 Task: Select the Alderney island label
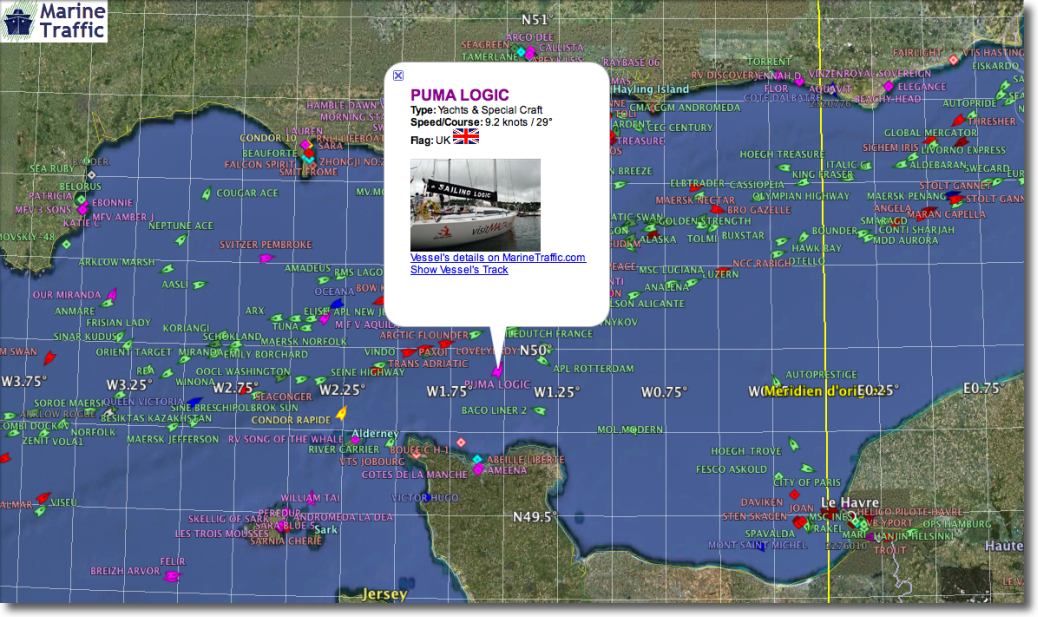375,433
